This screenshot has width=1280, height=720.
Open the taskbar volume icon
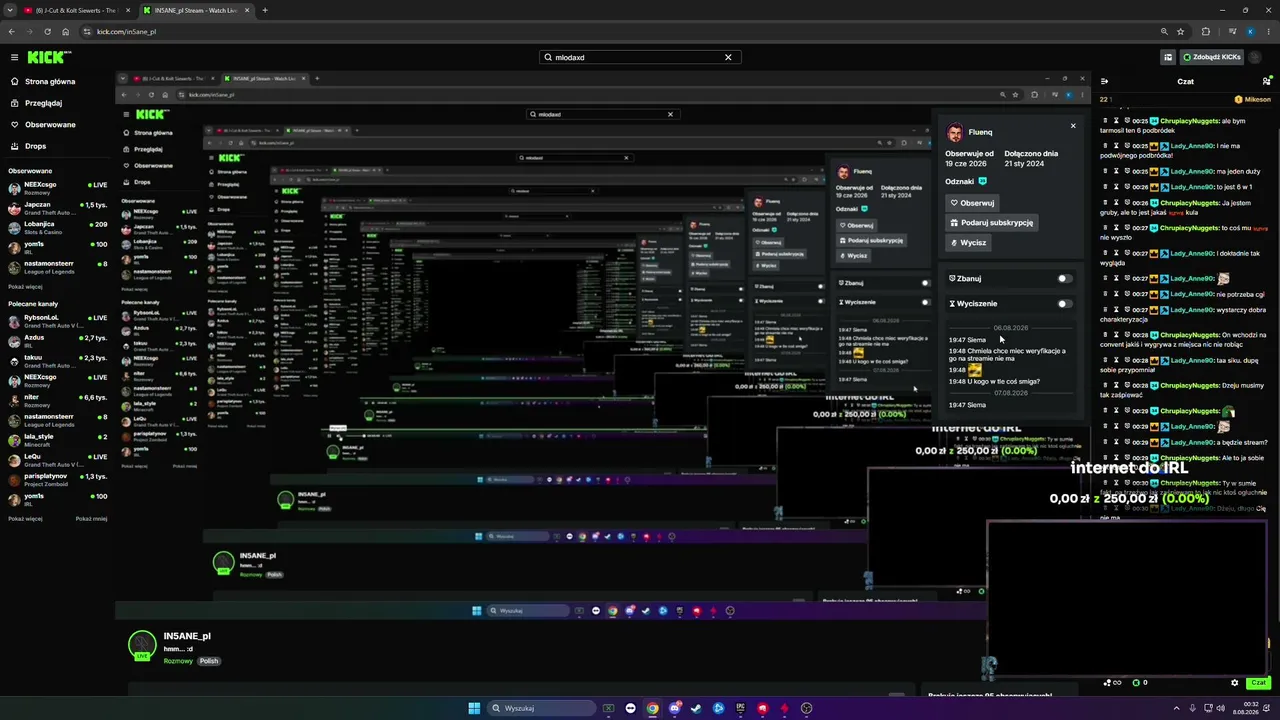click(1220, 708)
